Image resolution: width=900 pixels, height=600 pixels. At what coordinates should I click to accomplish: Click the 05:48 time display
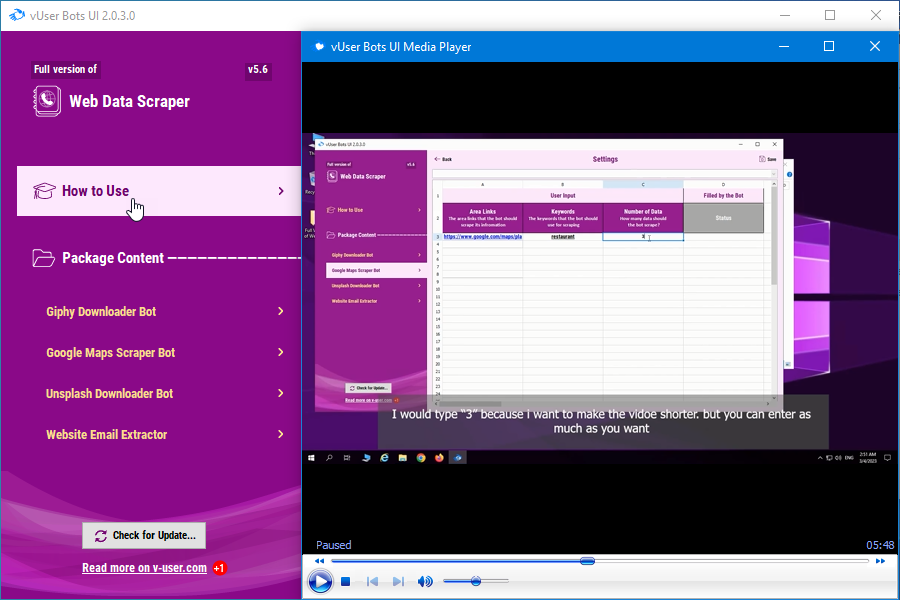[880, 545]
